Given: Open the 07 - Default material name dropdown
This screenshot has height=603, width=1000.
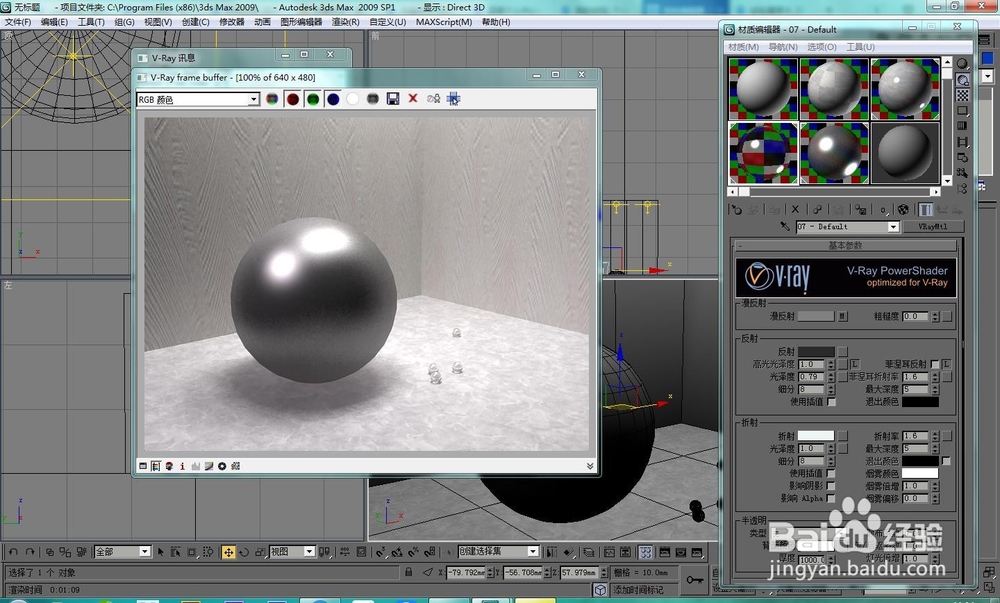Looking at the screenshot, I should click(893, 227).
